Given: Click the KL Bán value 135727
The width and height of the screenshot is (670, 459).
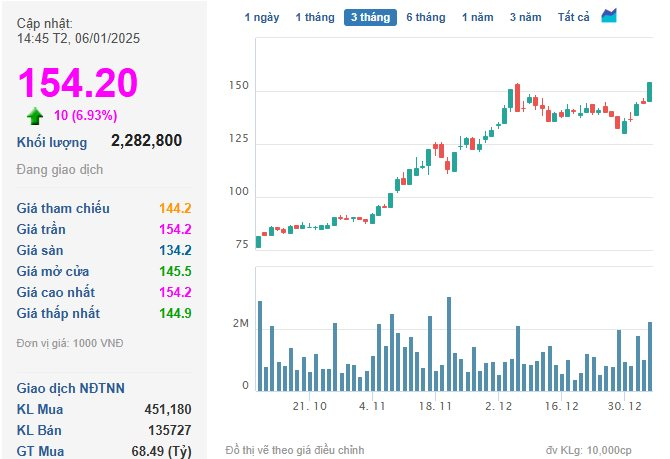Looking at the screenshot, I should click(170, 430).
